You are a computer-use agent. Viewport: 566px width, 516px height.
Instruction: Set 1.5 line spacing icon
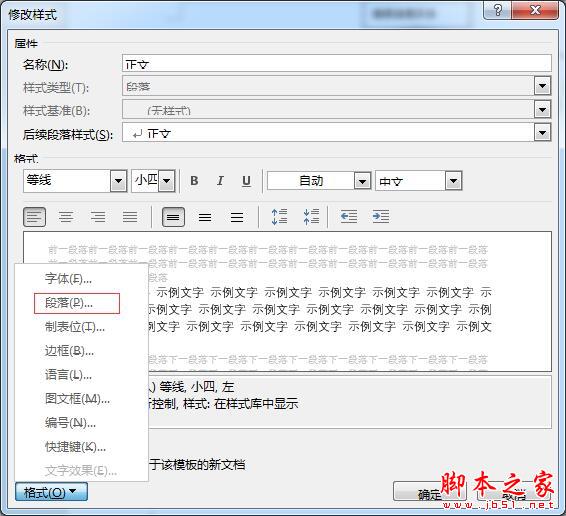click(205, 217)
